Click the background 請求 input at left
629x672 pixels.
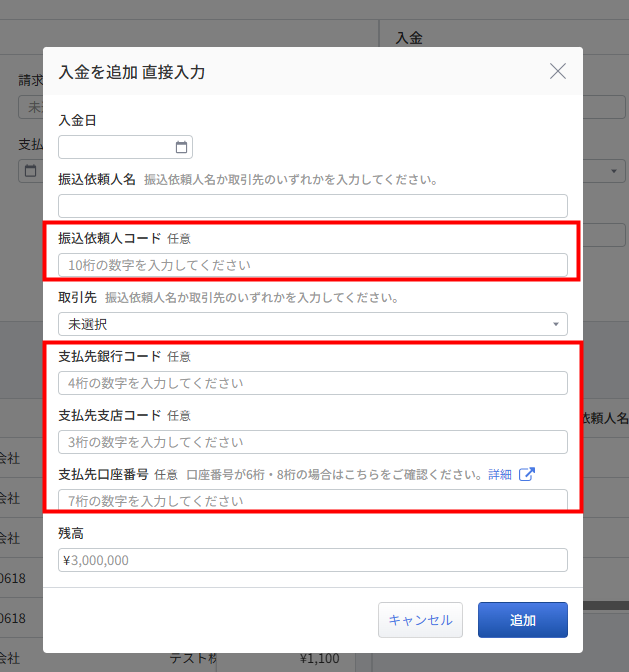pyautogui.click(x=30, y=107)
